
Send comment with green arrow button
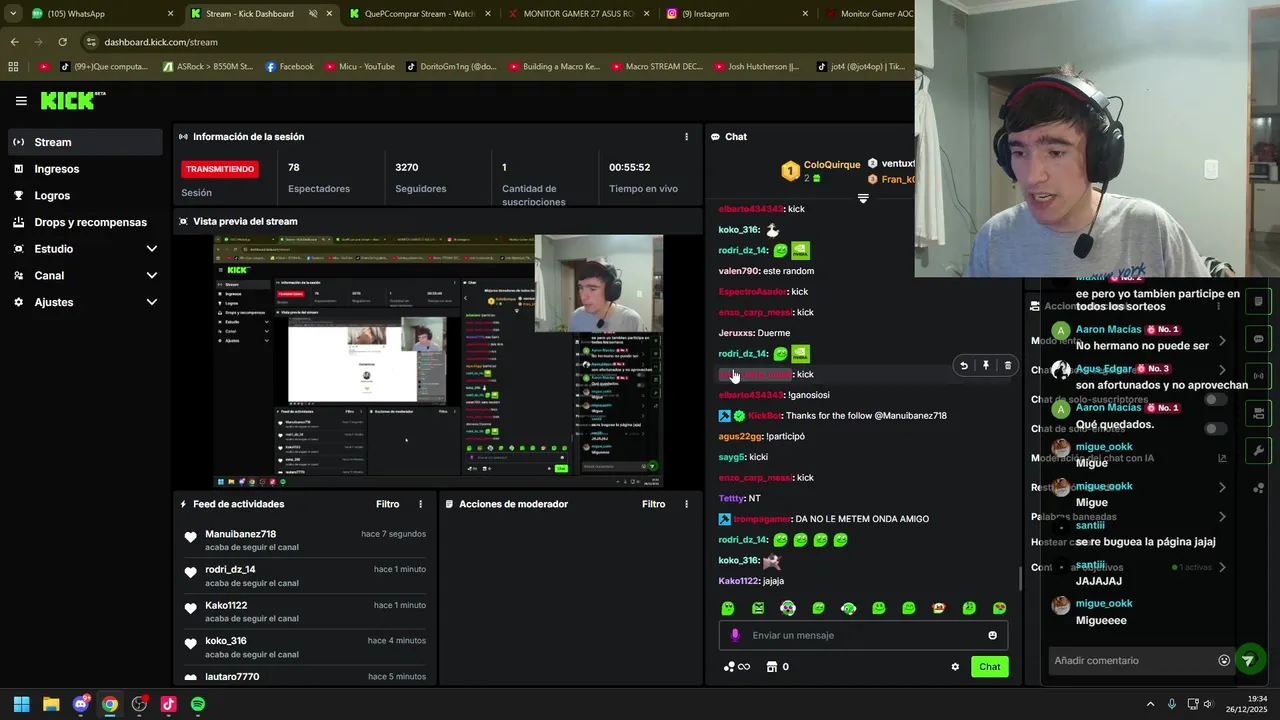pos(1248,660)
